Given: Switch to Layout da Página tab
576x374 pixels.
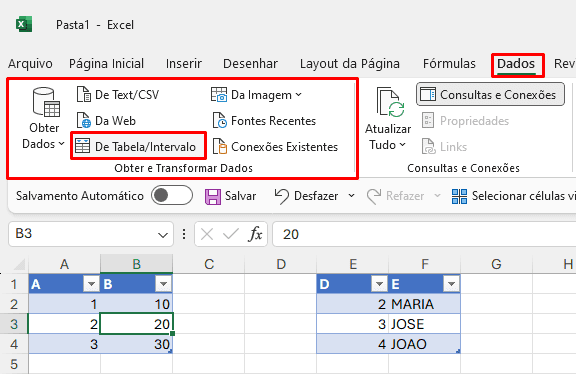Looking at the screenshot, I should click(x=350, y=64).
